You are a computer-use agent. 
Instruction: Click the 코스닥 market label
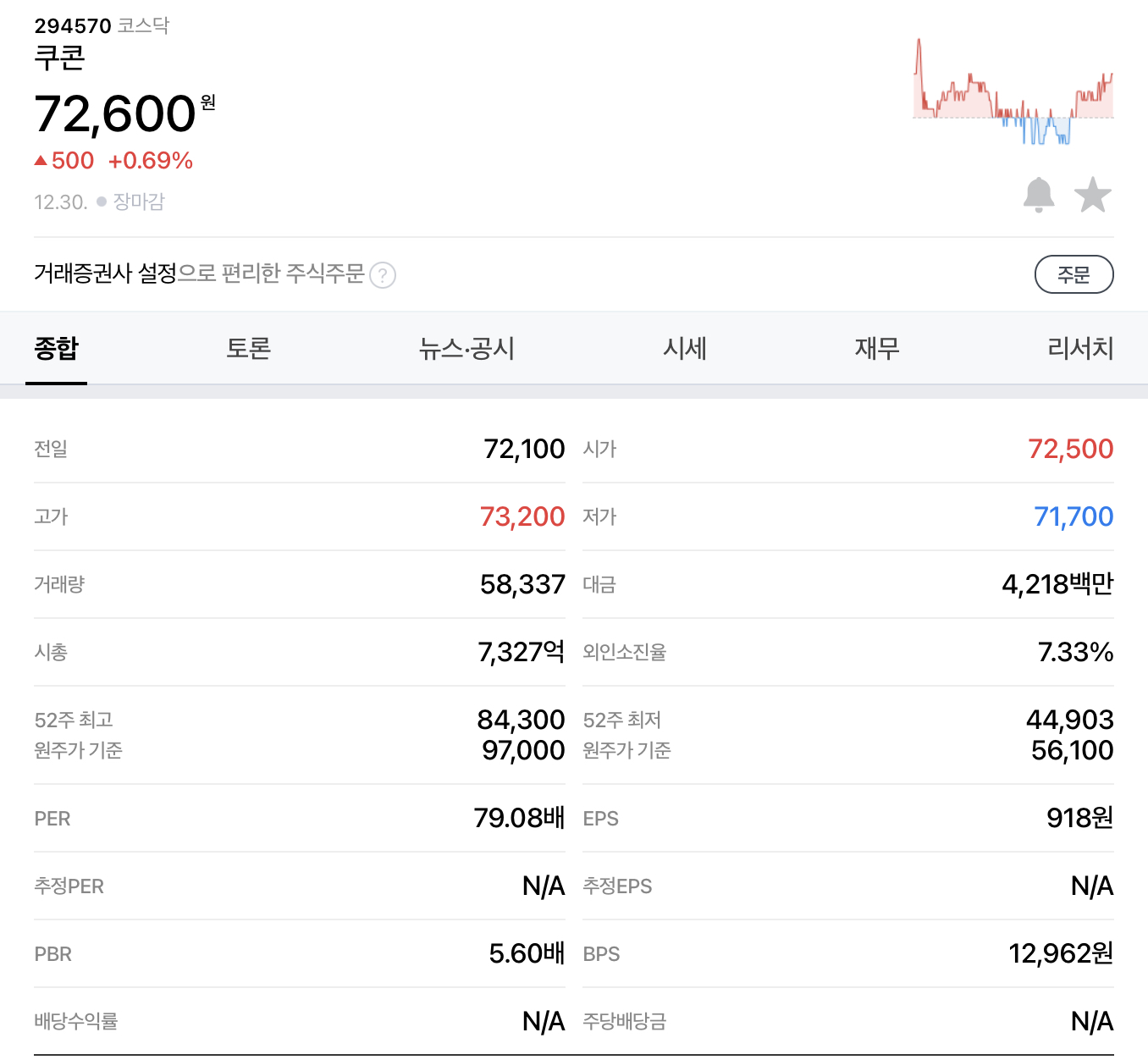tap(143, 26)
